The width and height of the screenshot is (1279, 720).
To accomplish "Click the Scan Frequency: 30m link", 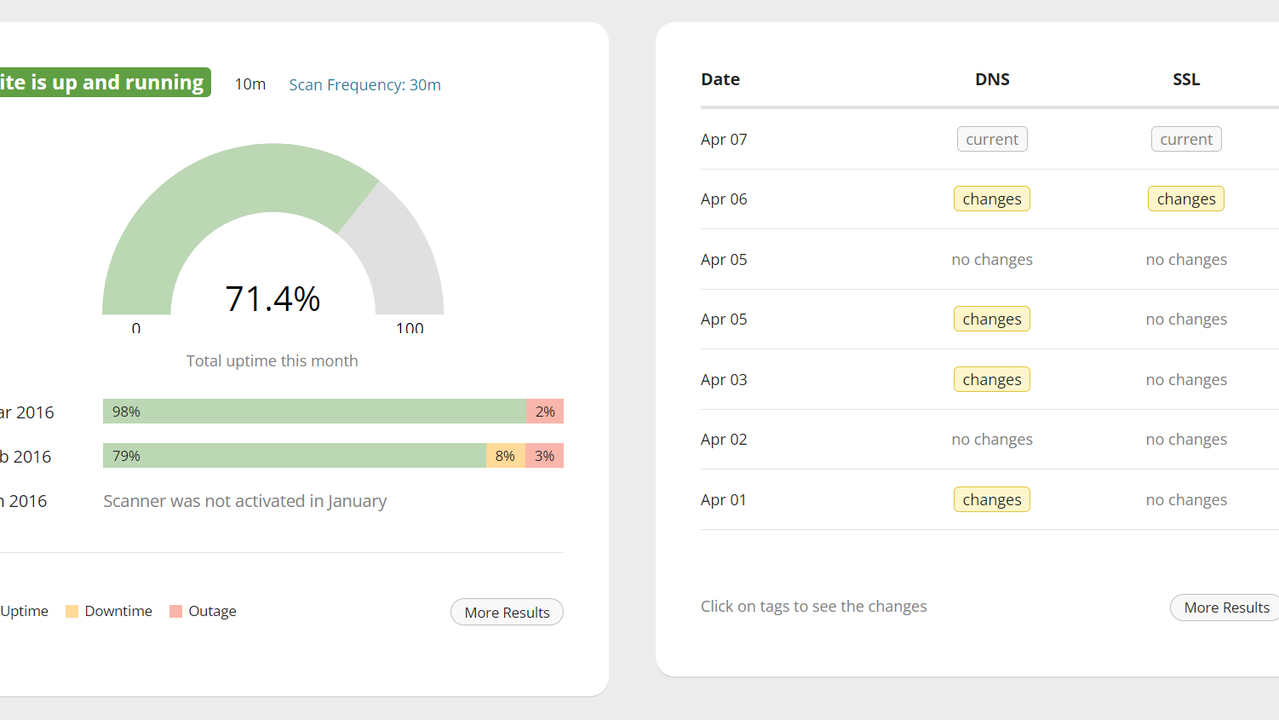I will (x=364, y=85).
